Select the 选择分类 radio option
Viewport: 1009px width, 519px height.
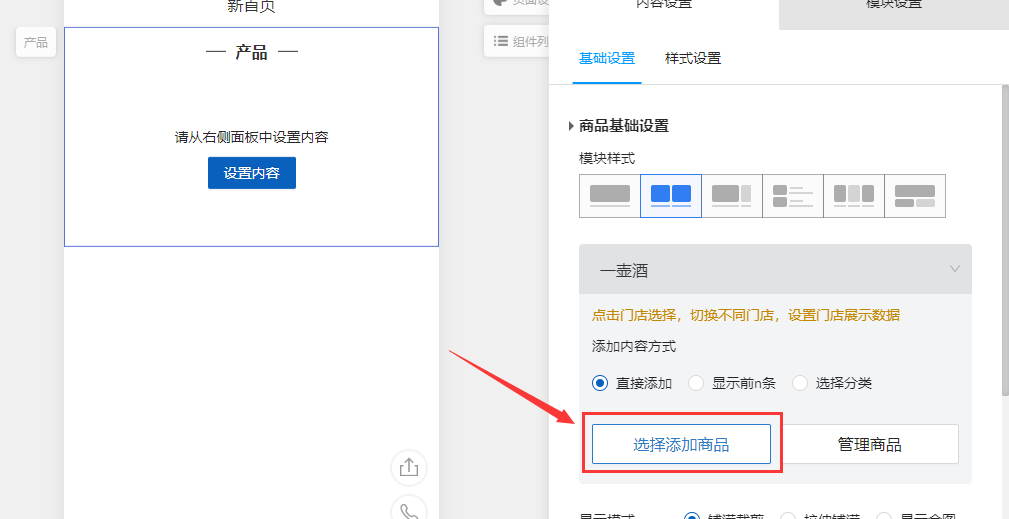click(800, 383)
